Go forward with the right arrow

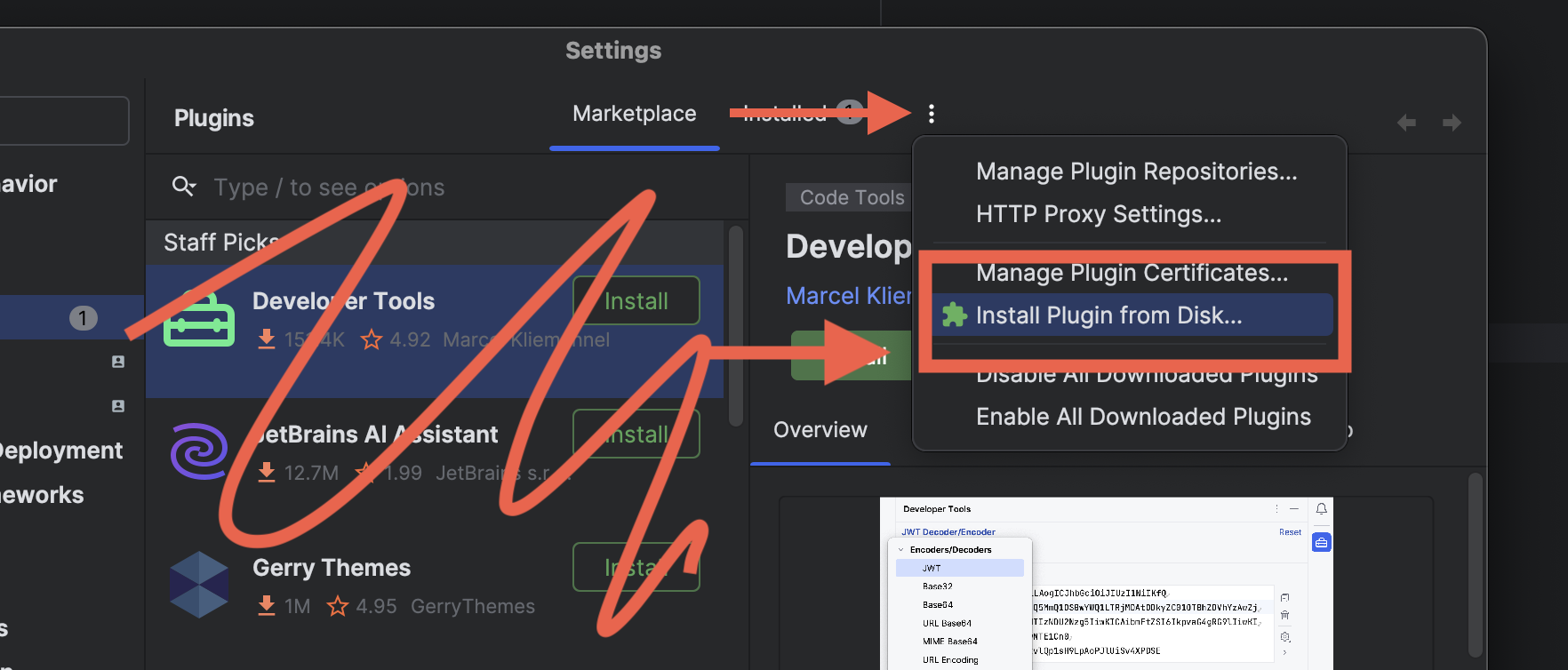click(x=1452, y=123)
